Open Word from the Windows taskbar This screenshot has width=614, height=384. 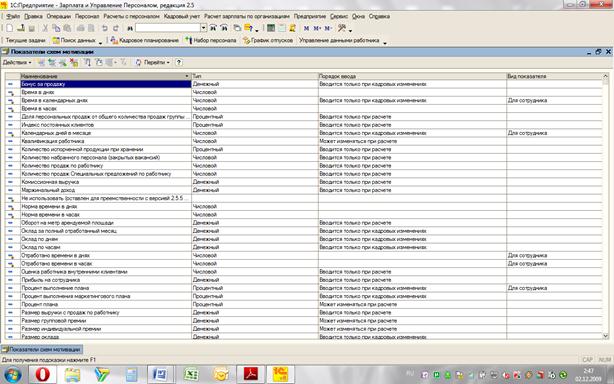click(161, 374)
